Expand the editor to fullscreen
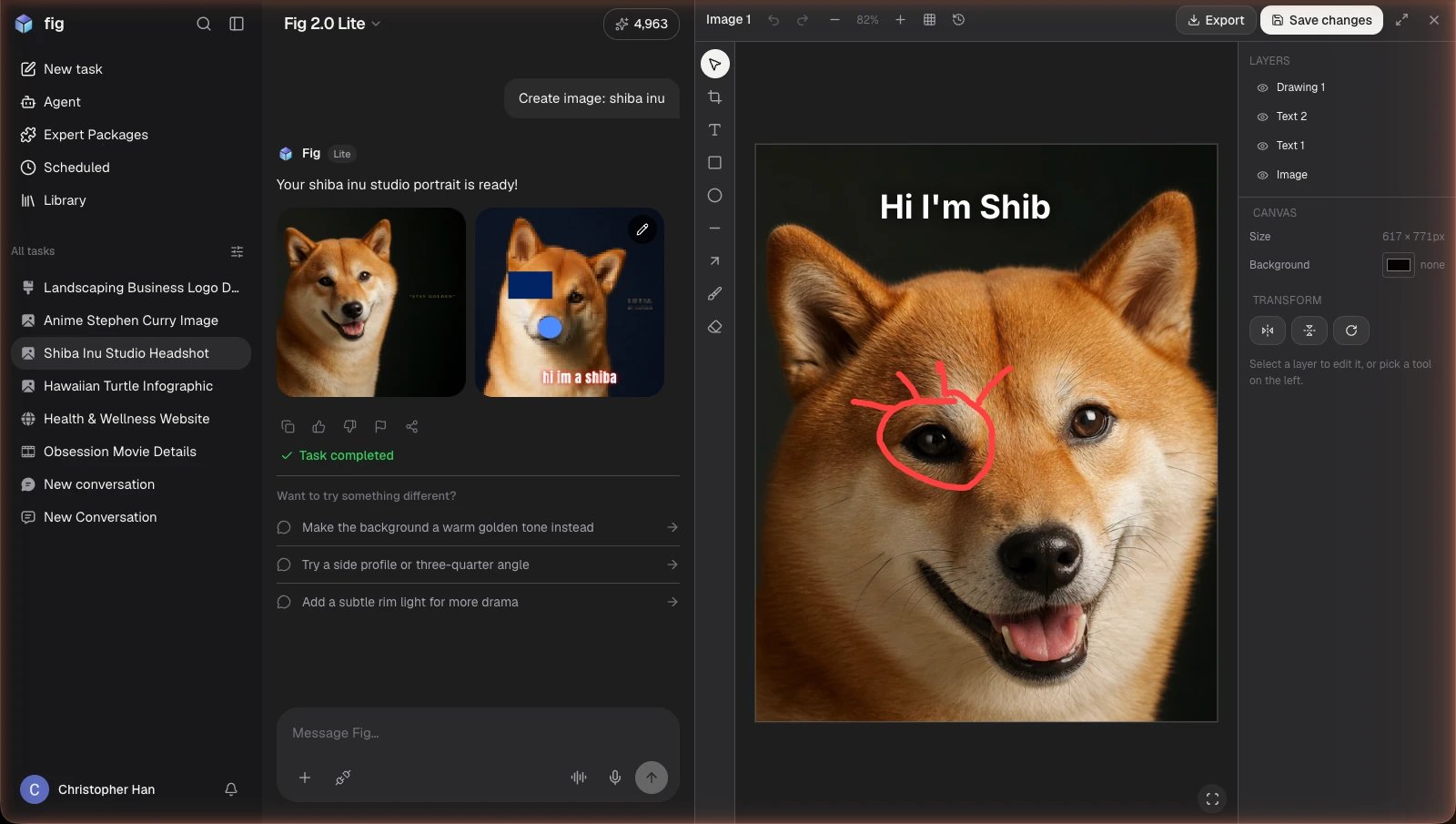Screen dimensions: 1456x824 click(x=1402, y=20)
